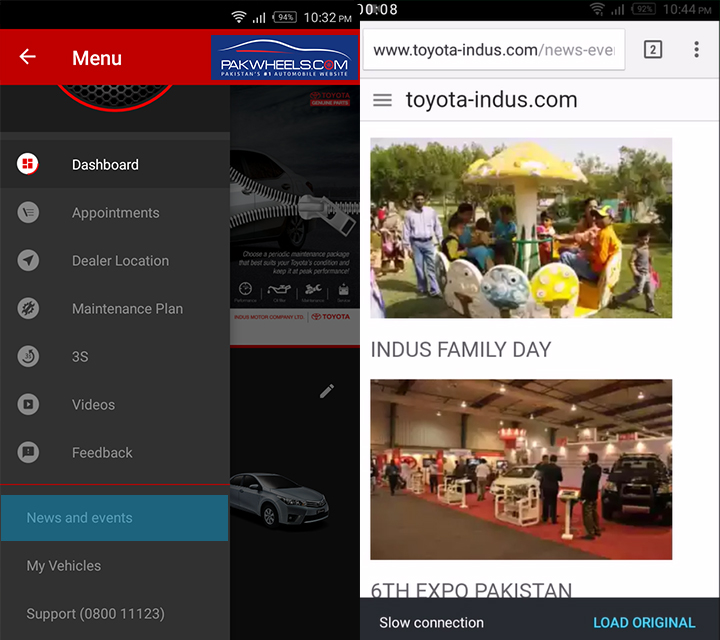Click the browser URL address bar
The image size is (720, 640).
494,50
